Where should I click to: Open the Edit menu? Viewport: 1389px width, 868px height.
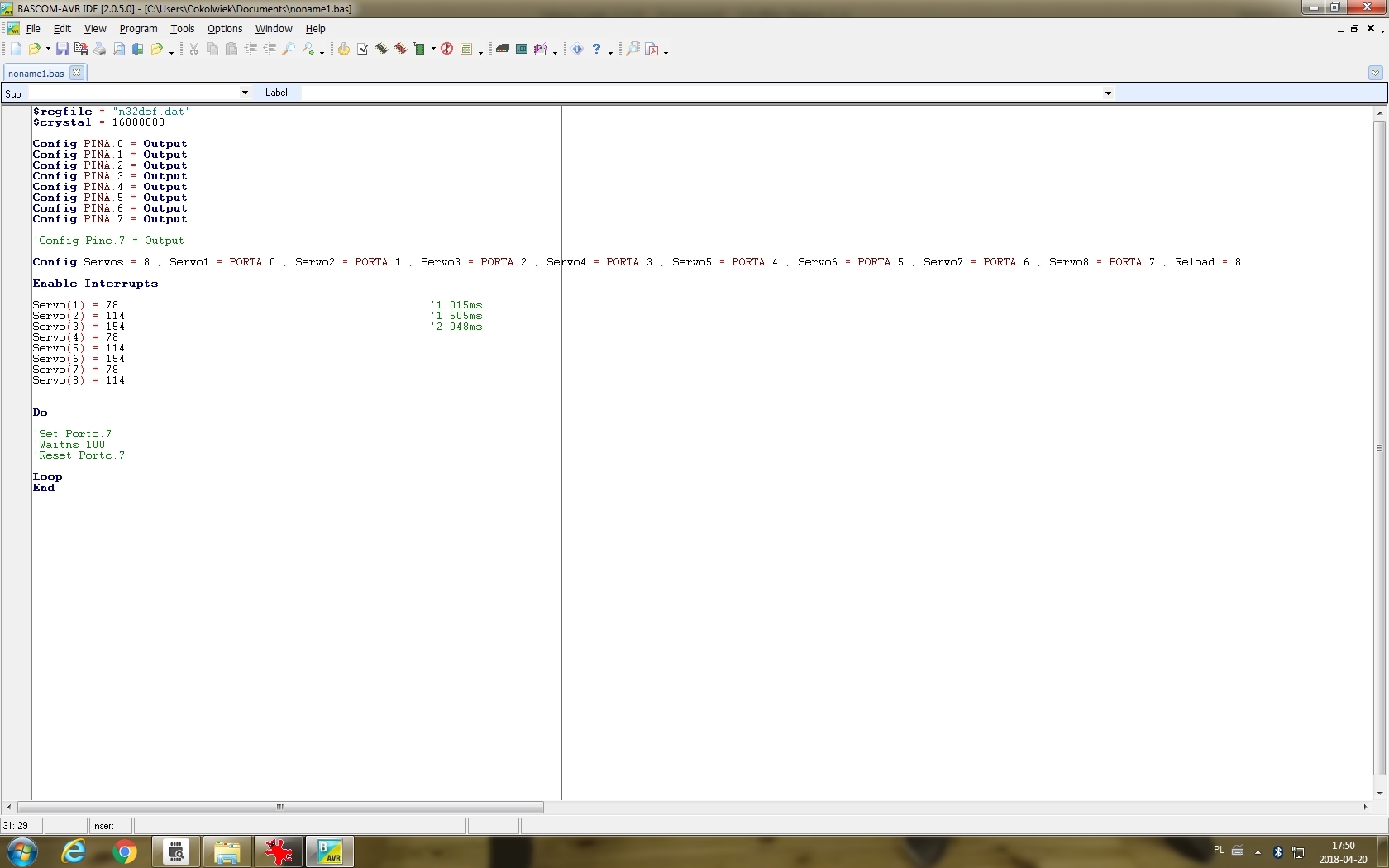(x=62, y=29)
